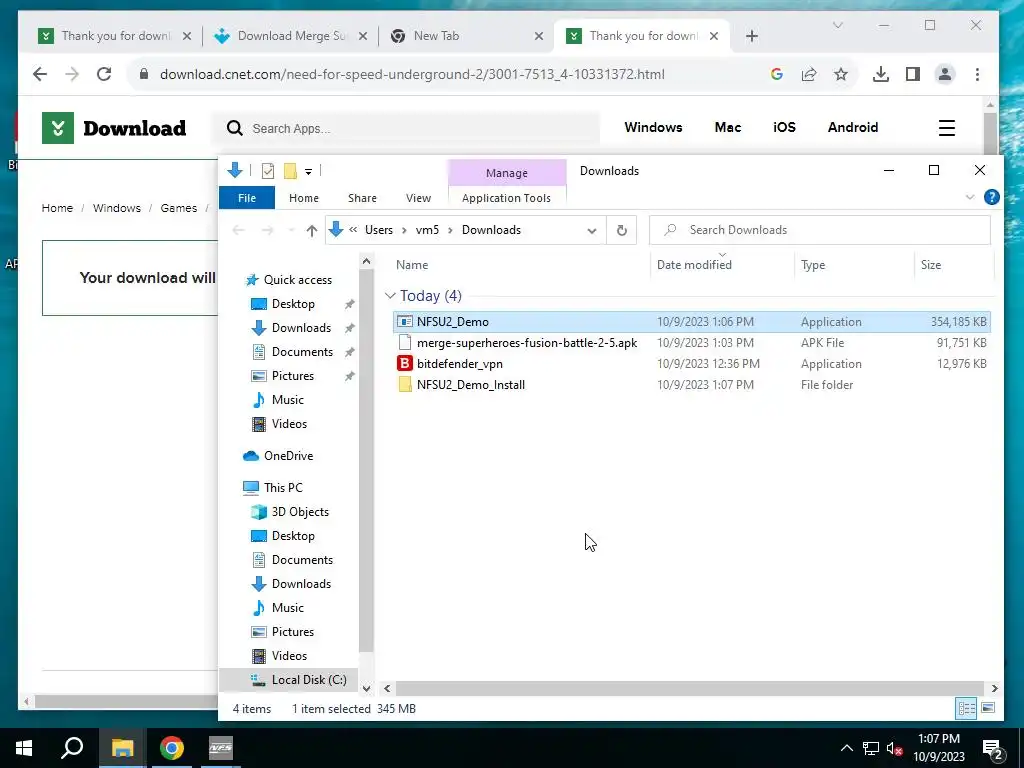
Task: Reload the CNET page
Action: coord(104,74)
